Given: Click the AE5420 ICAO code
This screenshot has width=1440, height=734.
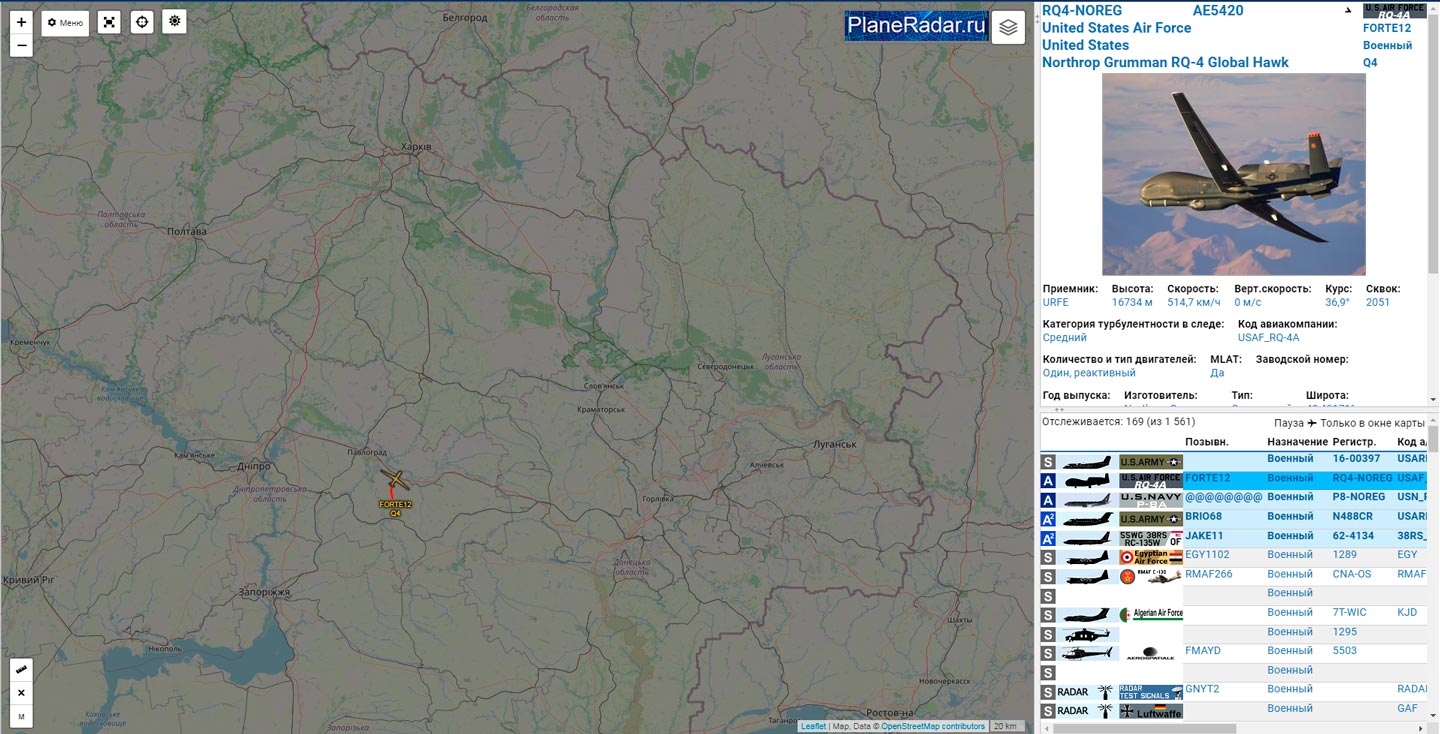Looking at the screenshot, I should pos(1218,10).
